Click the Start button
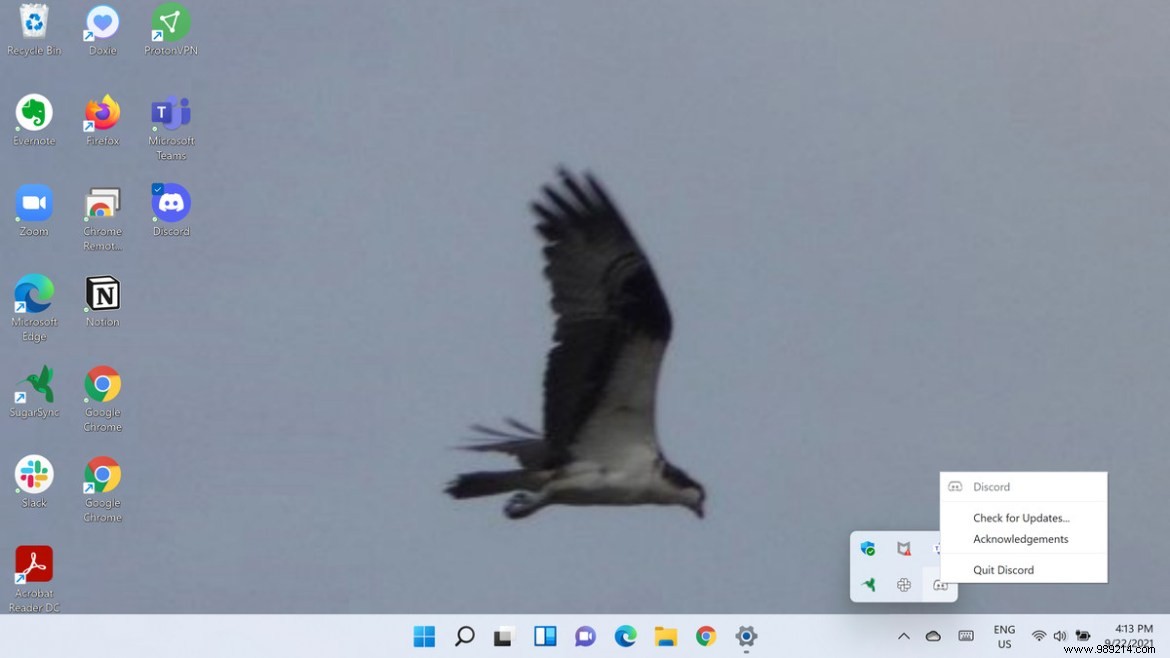 [424, 636]
